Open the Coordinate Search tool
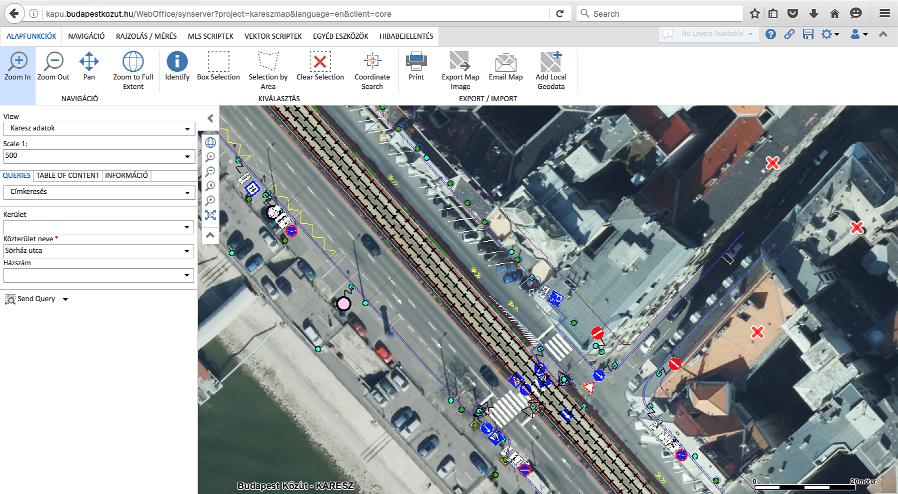 pyautogui.click(x=372, y=70)
